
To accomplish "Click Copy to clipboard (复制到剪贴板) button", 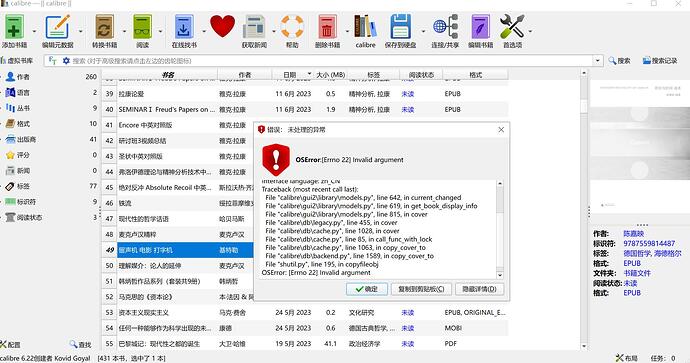I will [x=421, y=289].
